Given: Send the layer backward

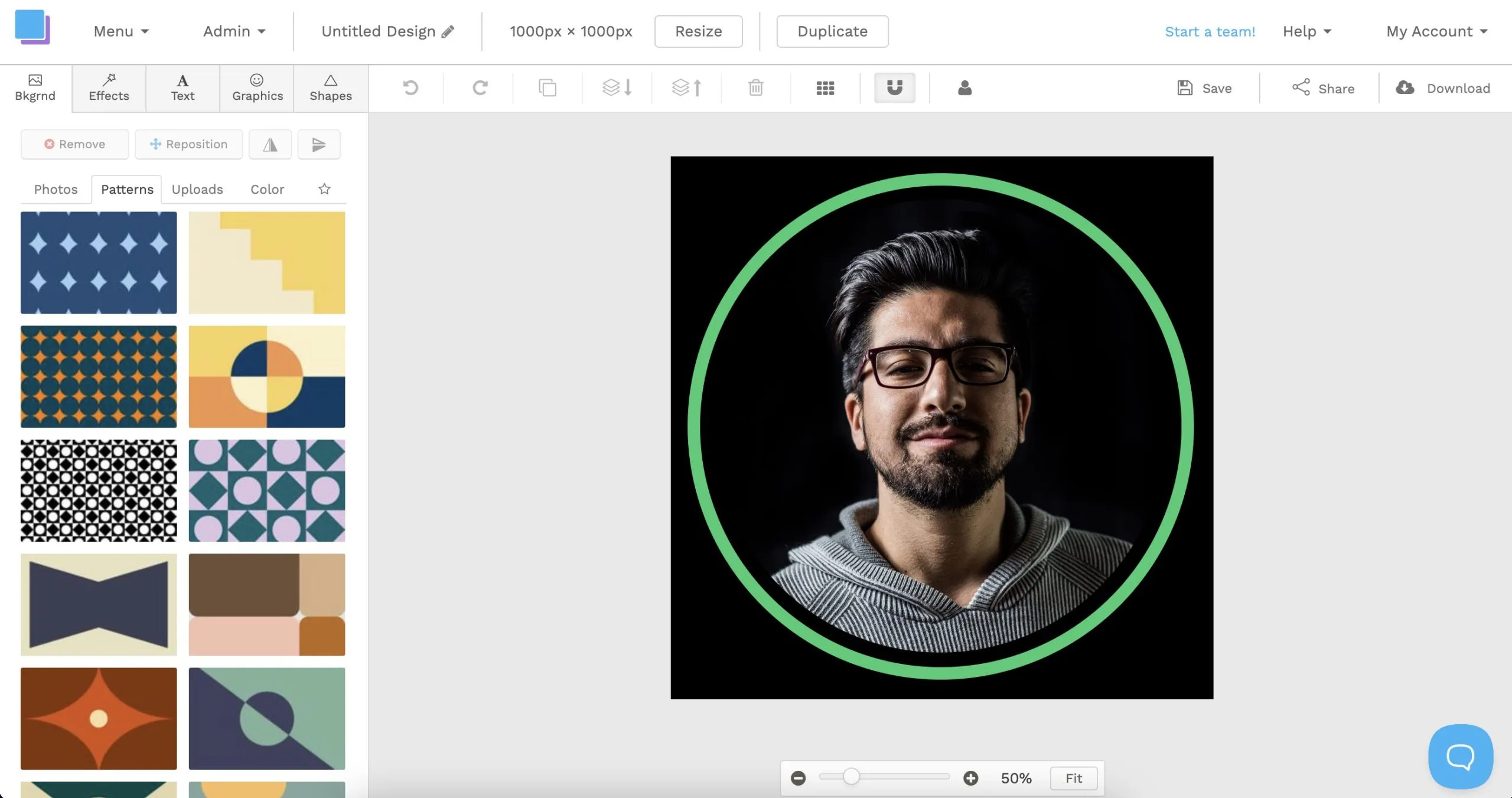Looking at the screenshot, I should tap(617, 88).
